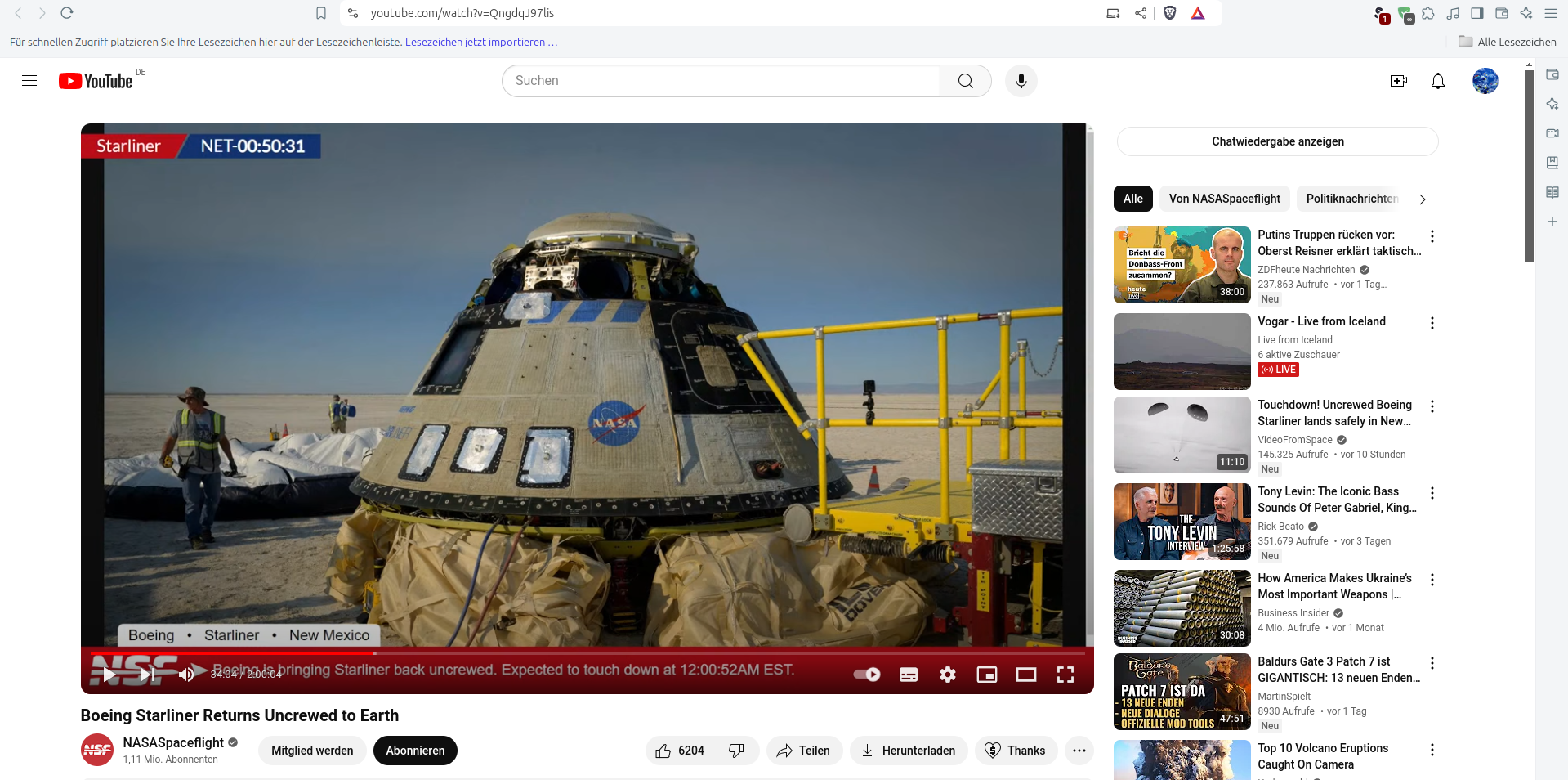Open options for Baldurs Gate 3 video
This screenshot has width=1568, height=780.
[x=1432, y=663]
